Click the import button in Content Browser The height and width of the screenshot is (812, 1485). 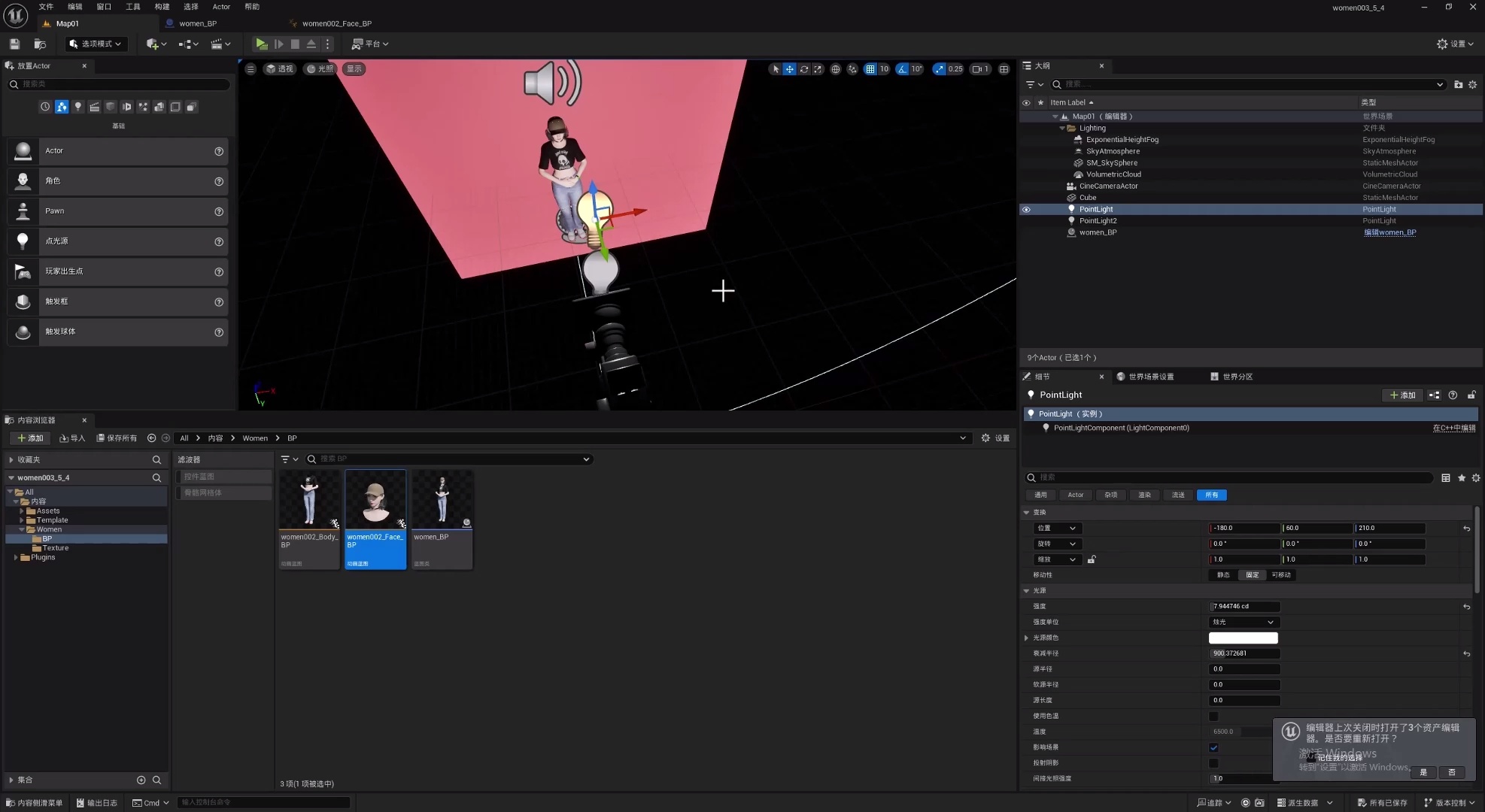click(72, 438)
